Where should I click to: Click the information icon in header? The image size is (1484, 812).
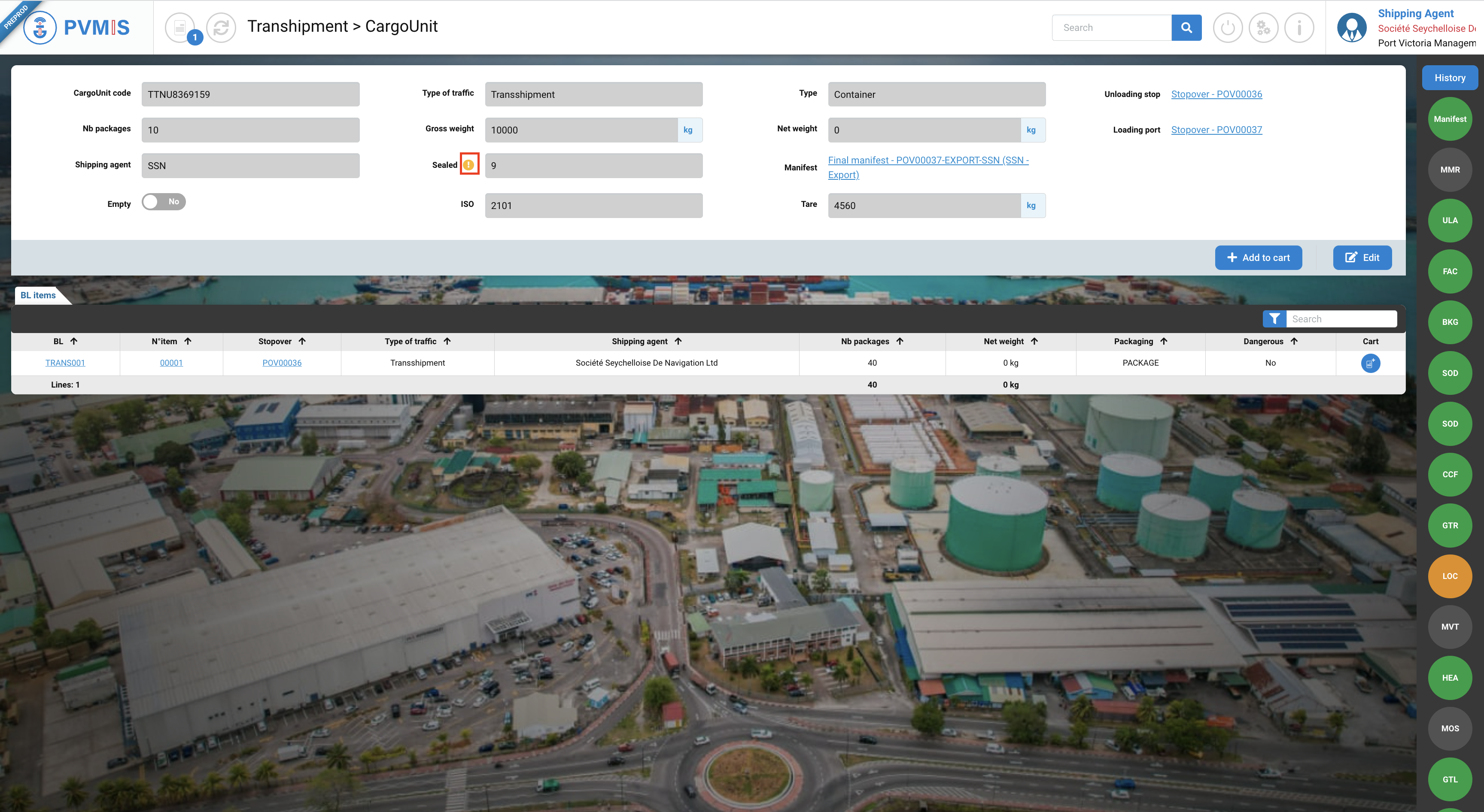point(1298,27)
